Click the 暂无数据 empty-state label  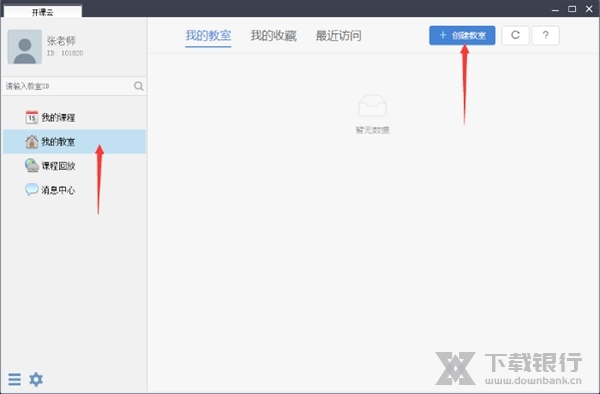point(372,130)
